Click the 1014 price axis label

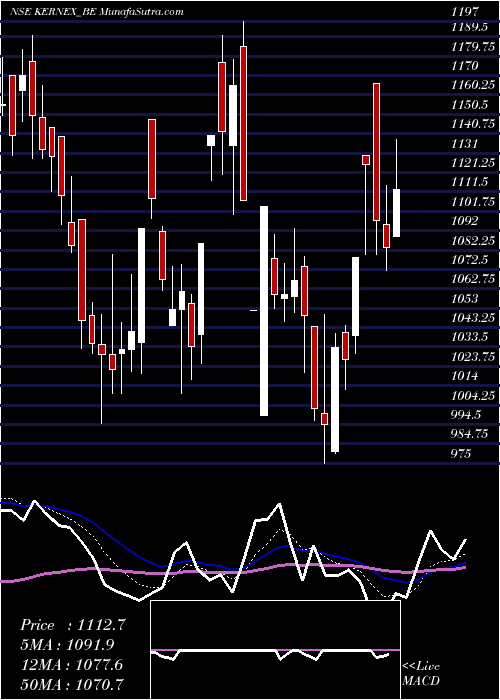[465, 376]
